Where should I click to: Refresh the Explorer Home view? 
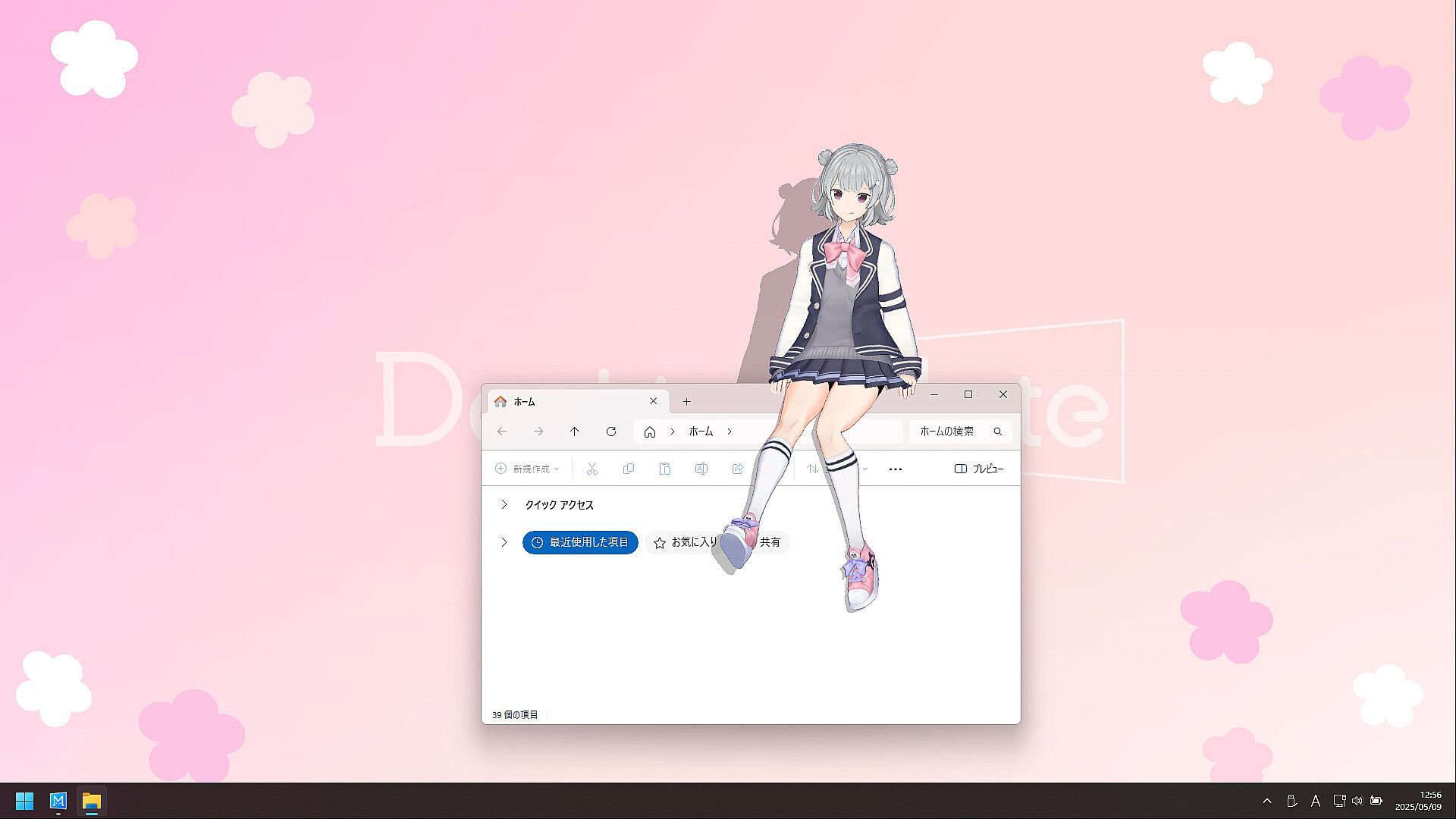coord(610,431)
